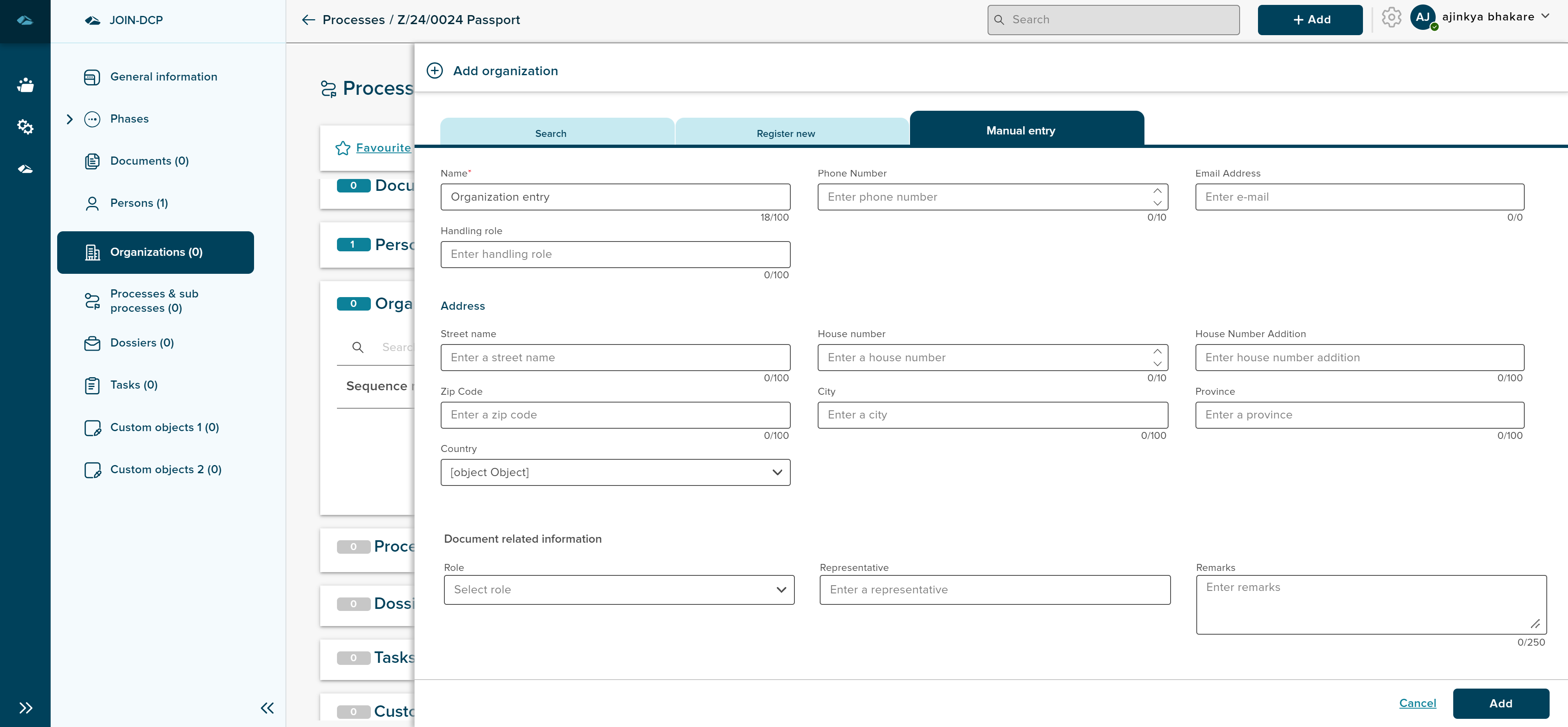
Task: Increment the Phone Number stepper up arrow
Action: 1157,191
